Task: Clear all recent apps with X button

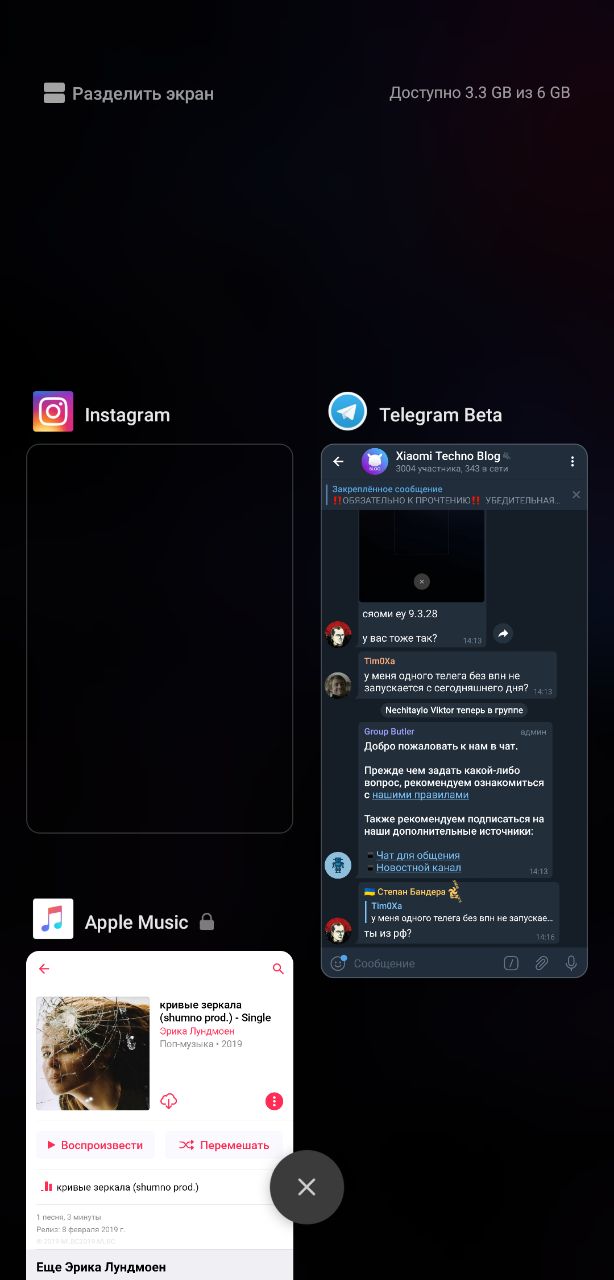Action: (x=307, y=1187)
